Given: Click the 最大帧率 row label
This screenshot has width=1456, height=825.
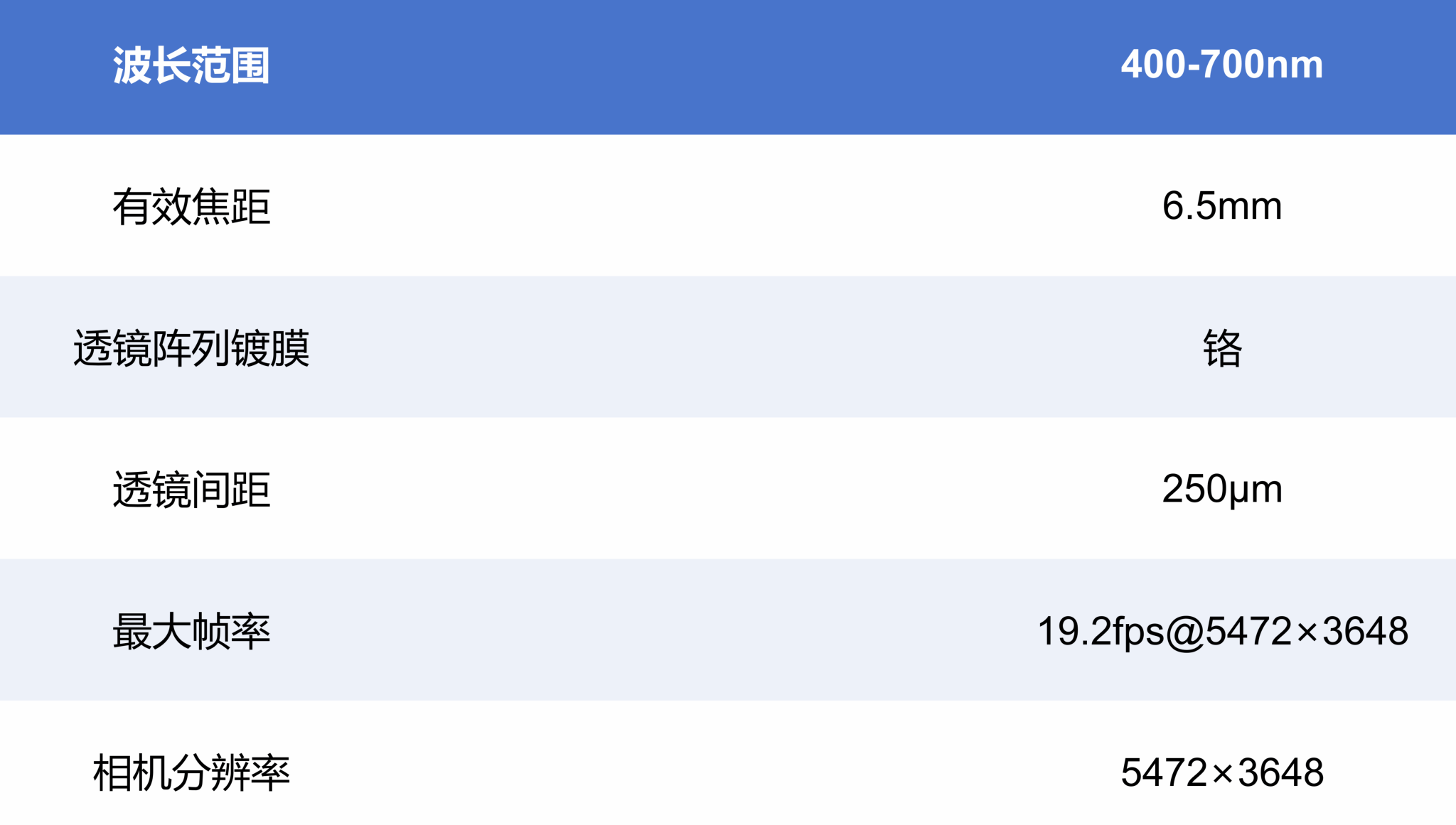Looking at the screenshot, I should pyautogui.click(x=191, y=631).
